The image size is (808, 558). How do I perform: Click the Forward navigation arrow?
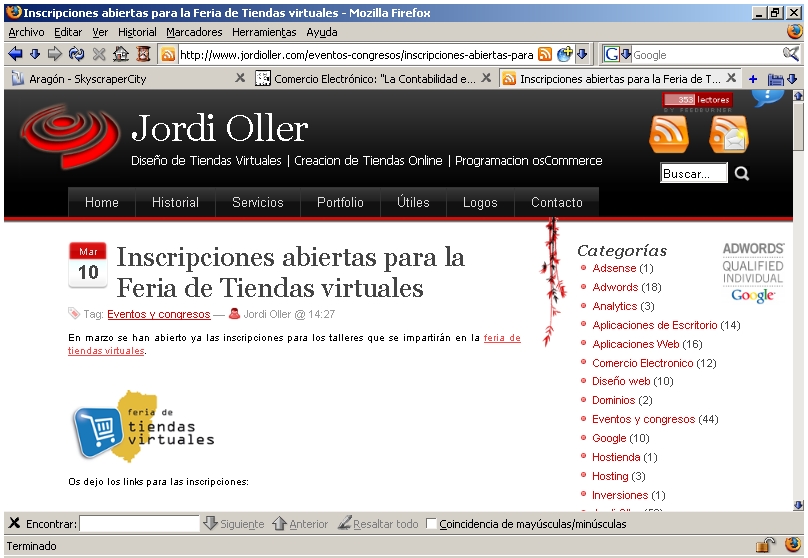point(55,54)
